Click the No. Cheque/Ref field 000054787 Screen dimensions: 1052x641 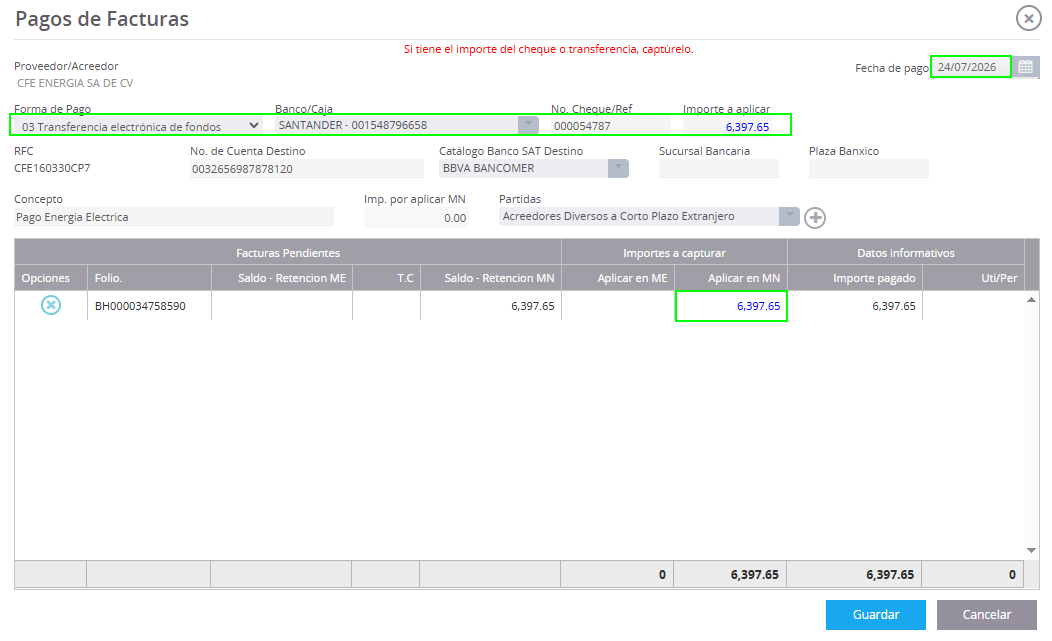pos(611,126)
